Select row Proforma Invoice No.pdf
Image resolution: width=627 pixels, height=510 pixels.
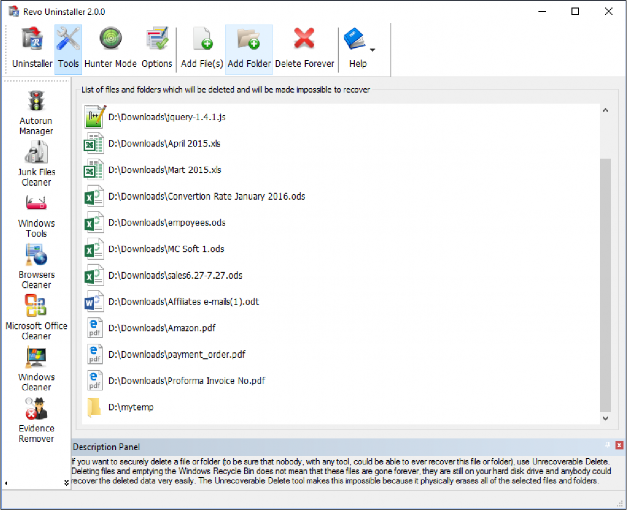[x=341, y=381]
